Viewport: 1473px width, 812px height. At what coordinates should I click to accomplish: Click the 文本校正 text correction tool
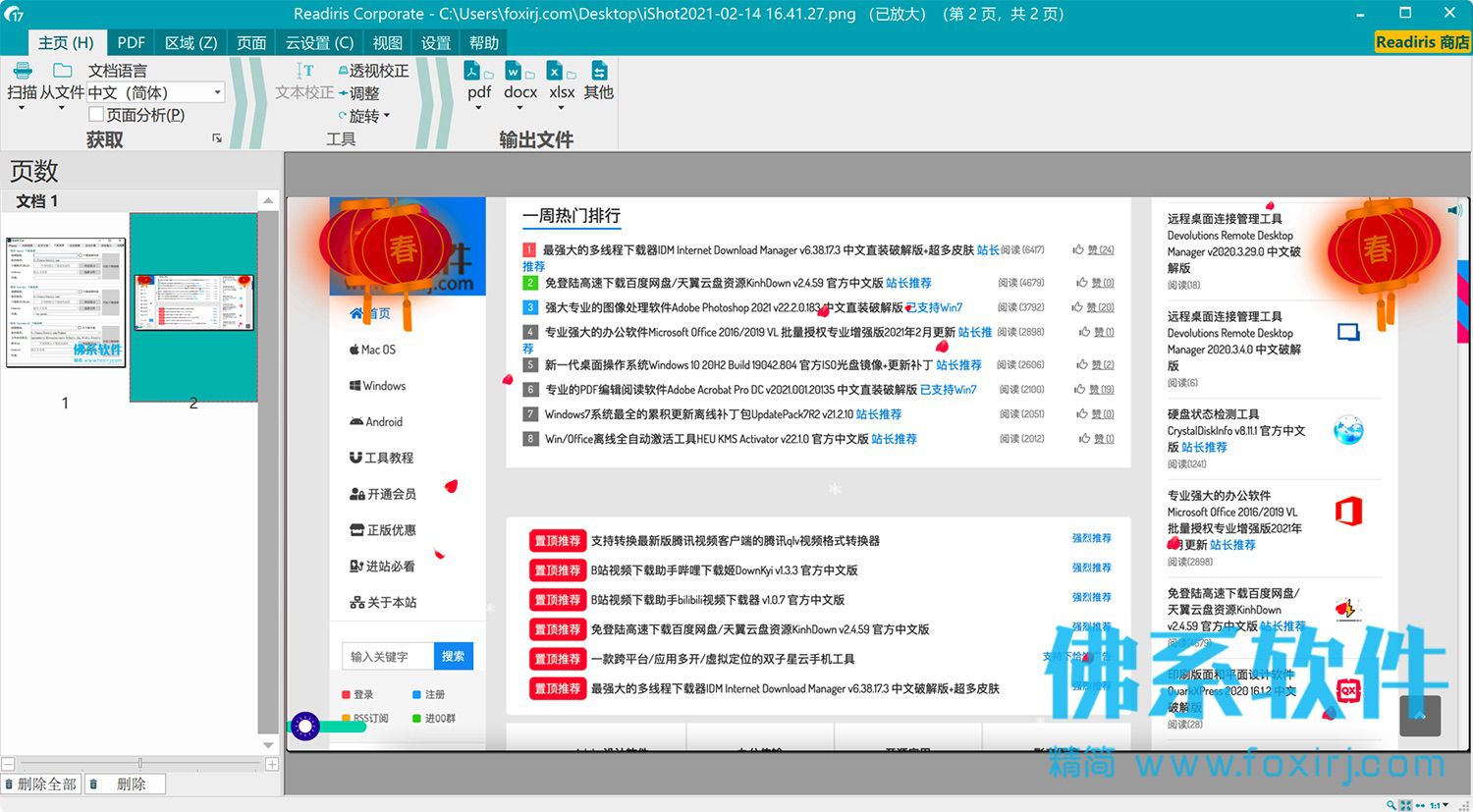coord(304,83)
